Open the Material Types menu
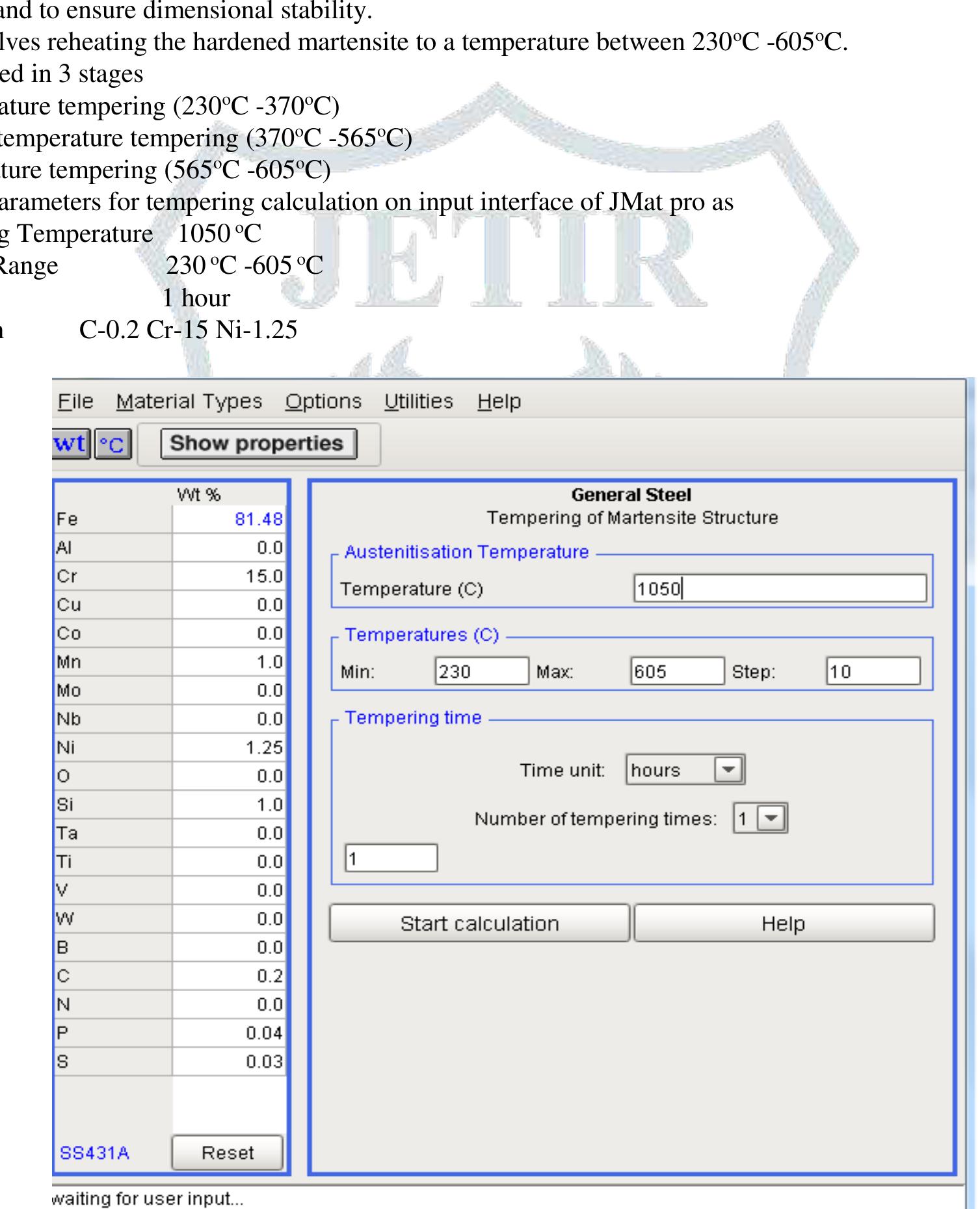Viewport: 980px width, 1209px height. pyautogui.click(x=189, y=401)
